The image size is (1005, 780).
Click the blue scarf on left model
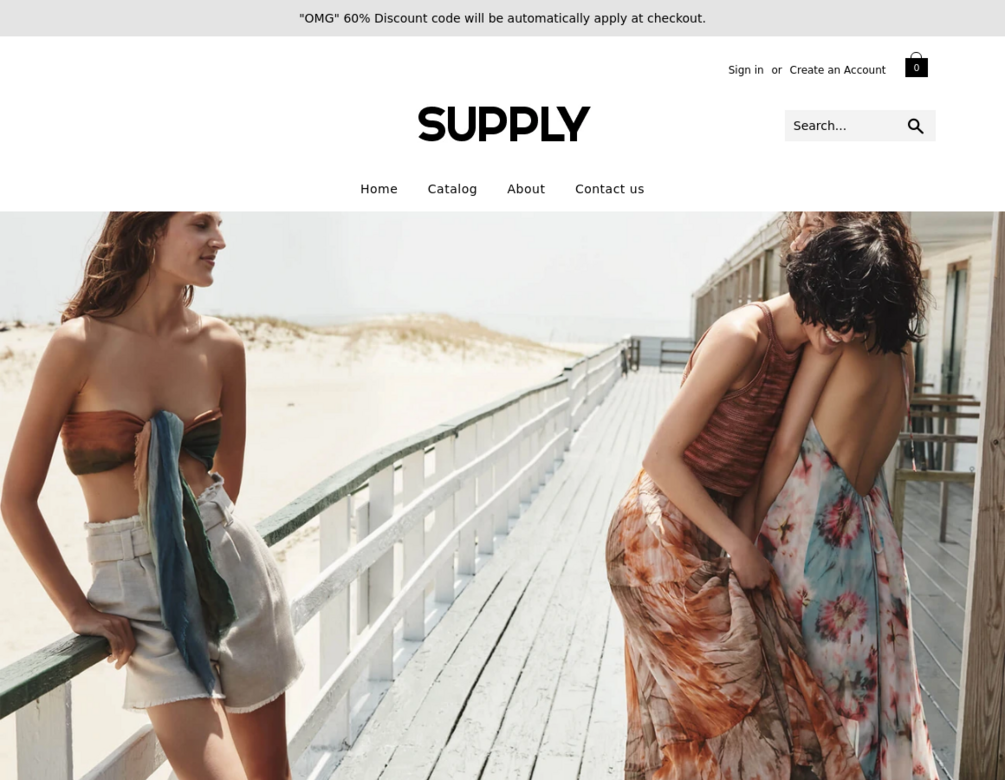click(x=183, y=545)
